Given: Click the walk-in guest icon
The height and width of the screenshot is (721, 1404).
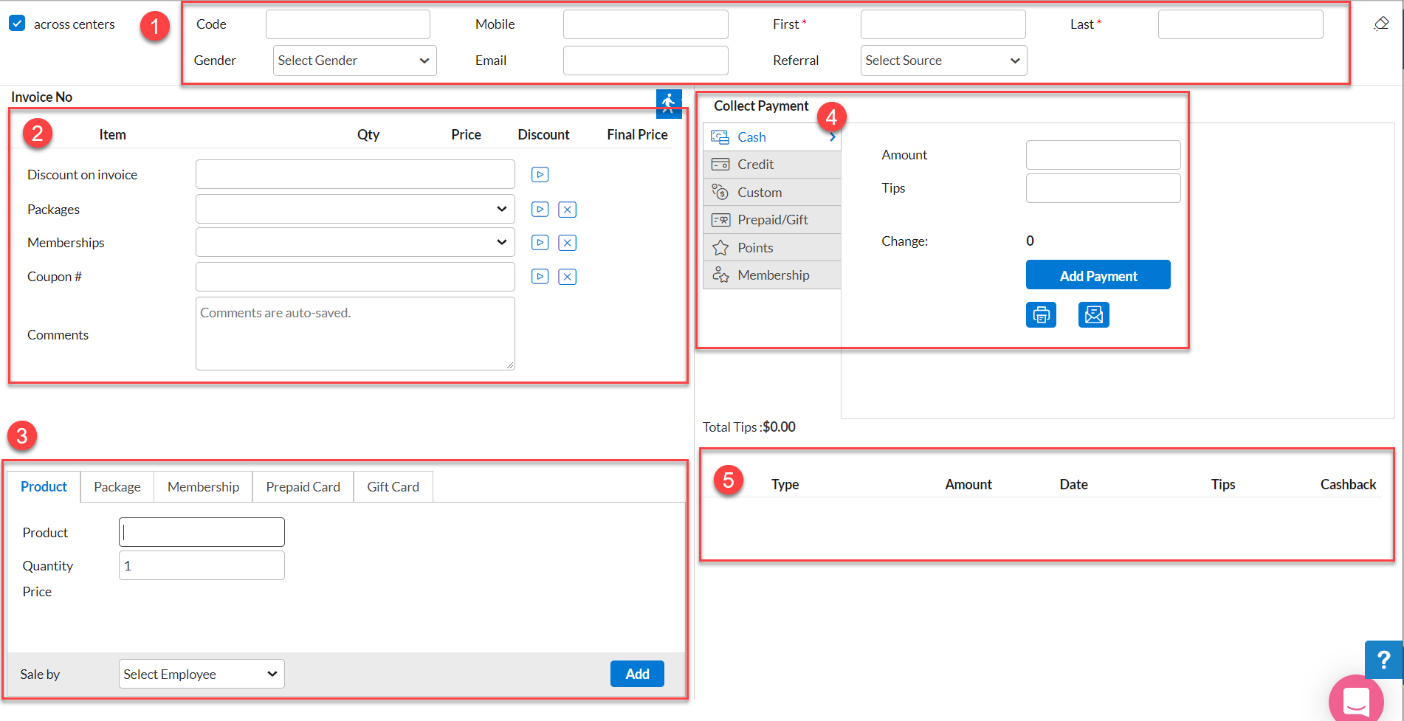Looking at the screenshot, I should click(669, 104).
